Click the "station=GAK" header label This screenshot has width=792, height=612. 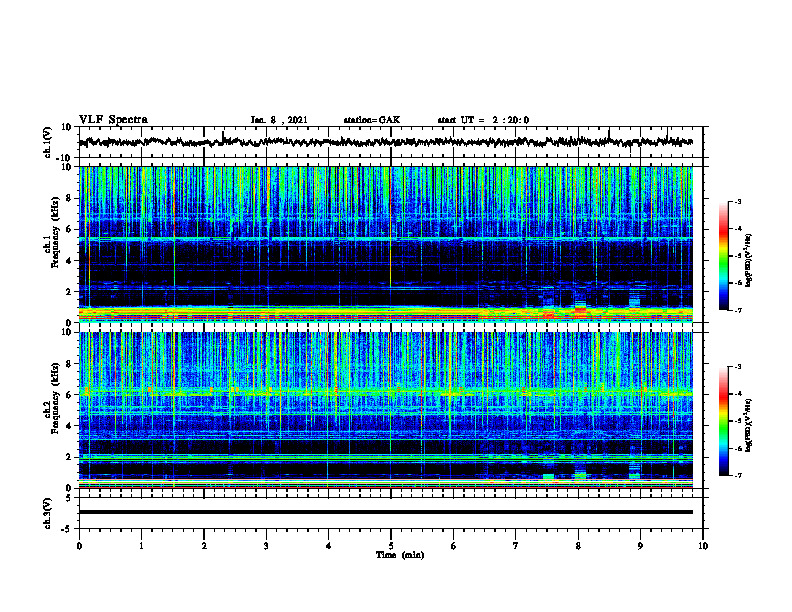click(x=372, y=120)
